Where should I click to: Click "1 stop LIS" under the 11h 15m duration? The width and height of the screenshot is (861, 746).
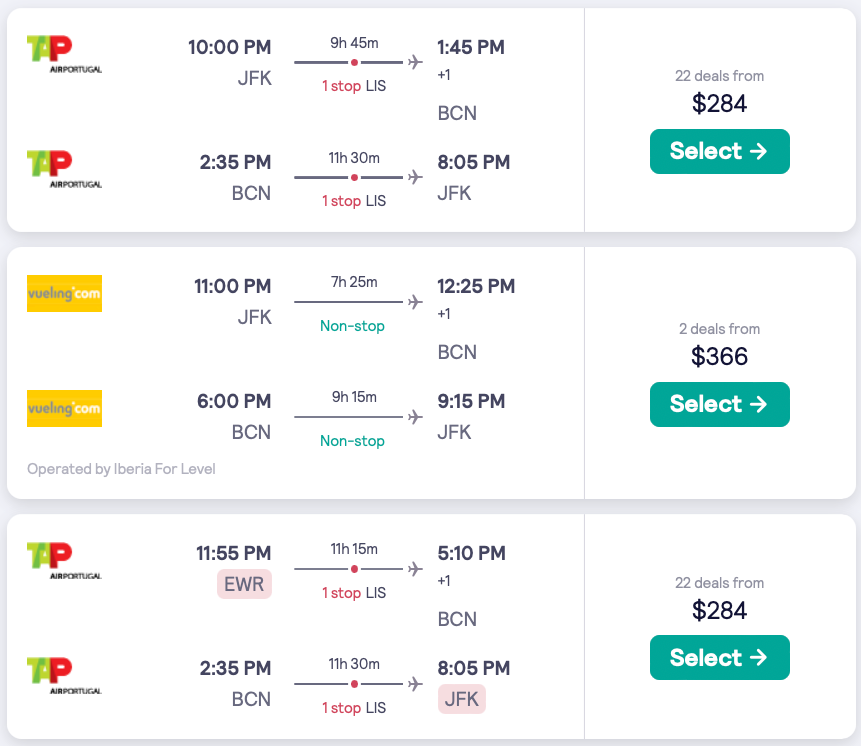click(x=353, y=593)
